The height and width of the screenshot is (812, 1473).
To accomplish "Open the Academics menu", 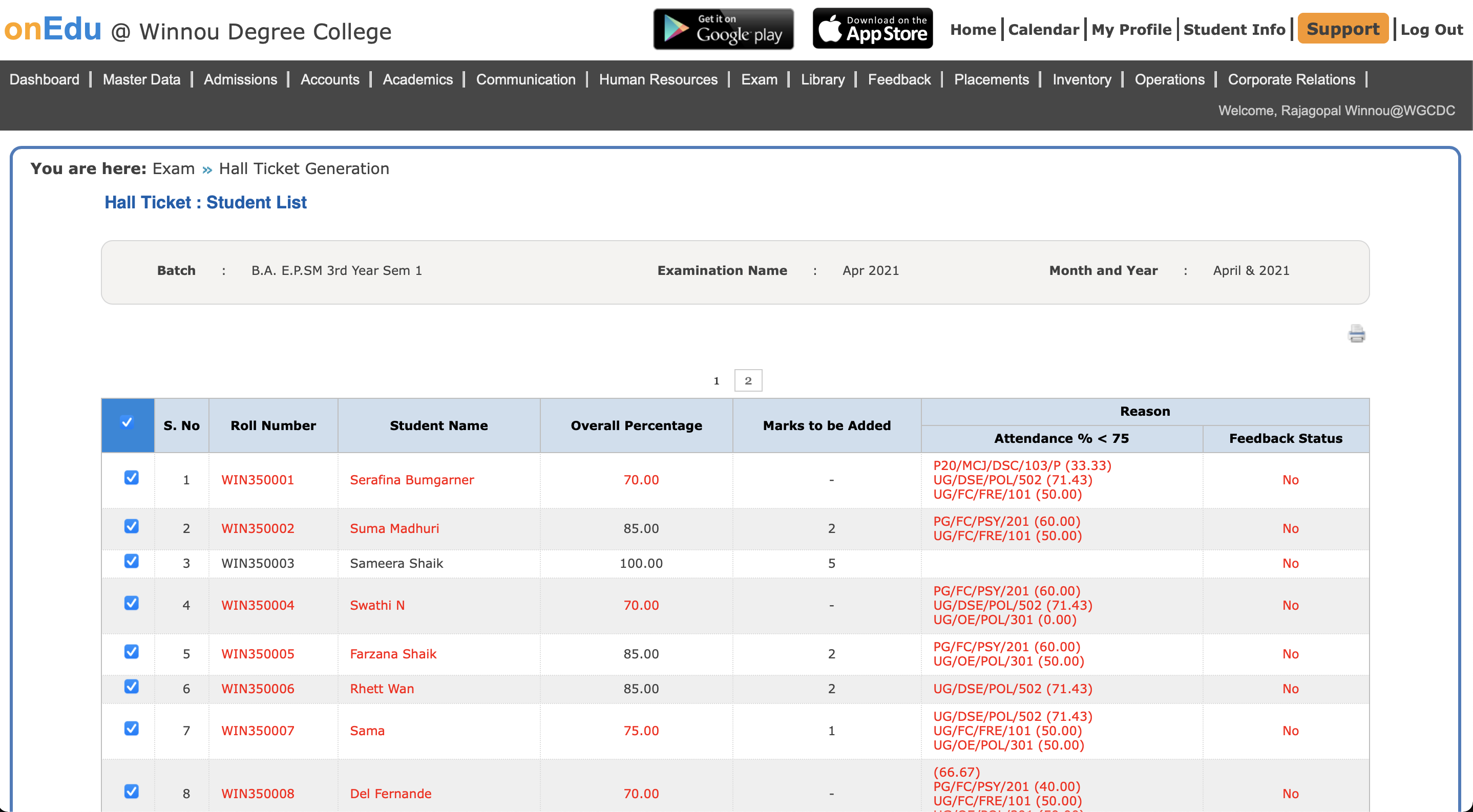I will pos(417,79).
